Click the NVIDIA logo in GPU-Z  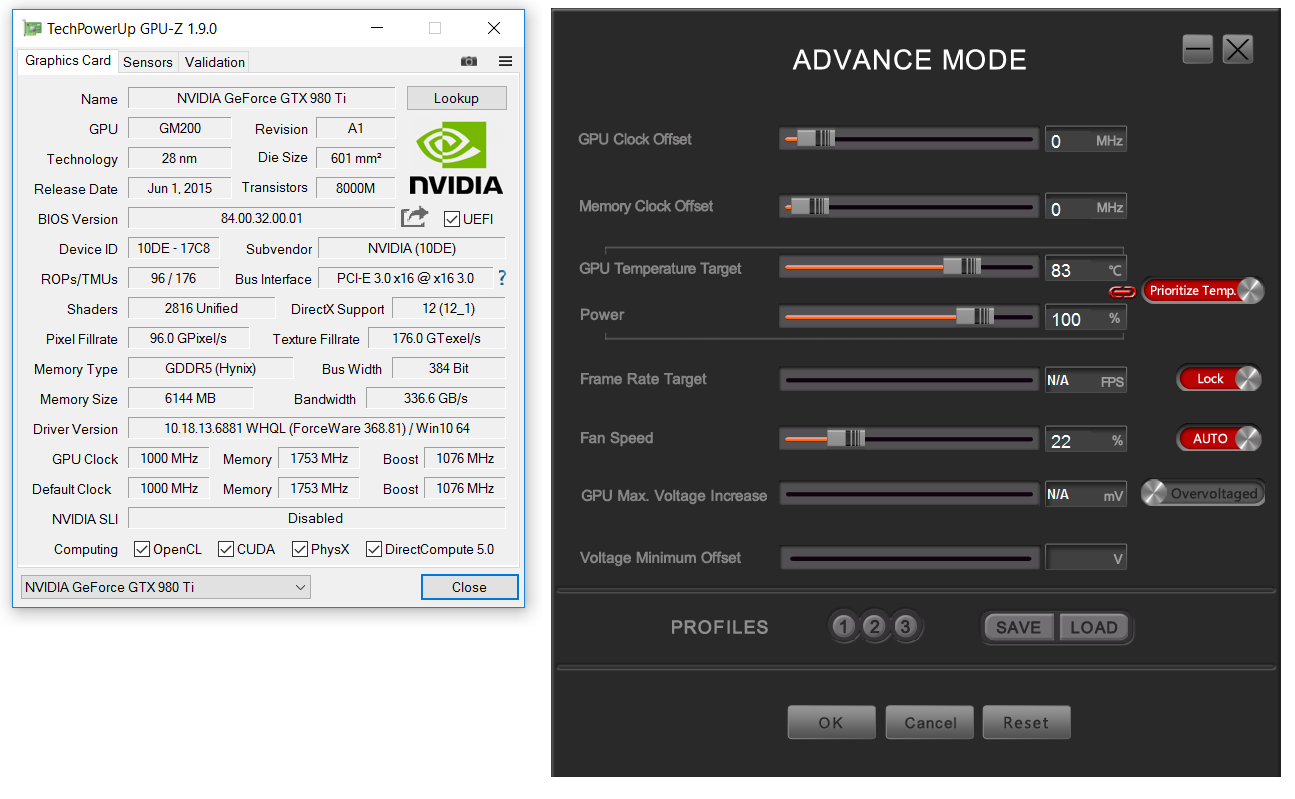456,158
